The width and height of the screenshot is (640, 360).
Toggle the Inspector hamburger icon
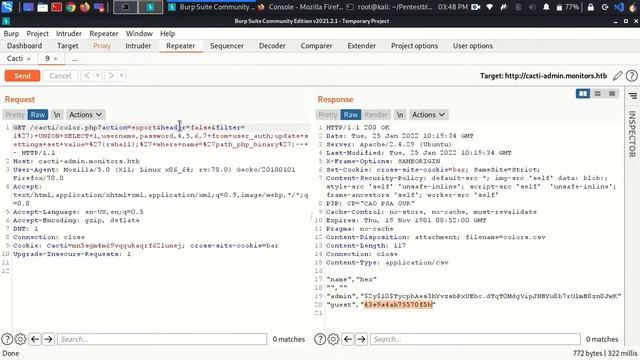click(x=633, y=96)
